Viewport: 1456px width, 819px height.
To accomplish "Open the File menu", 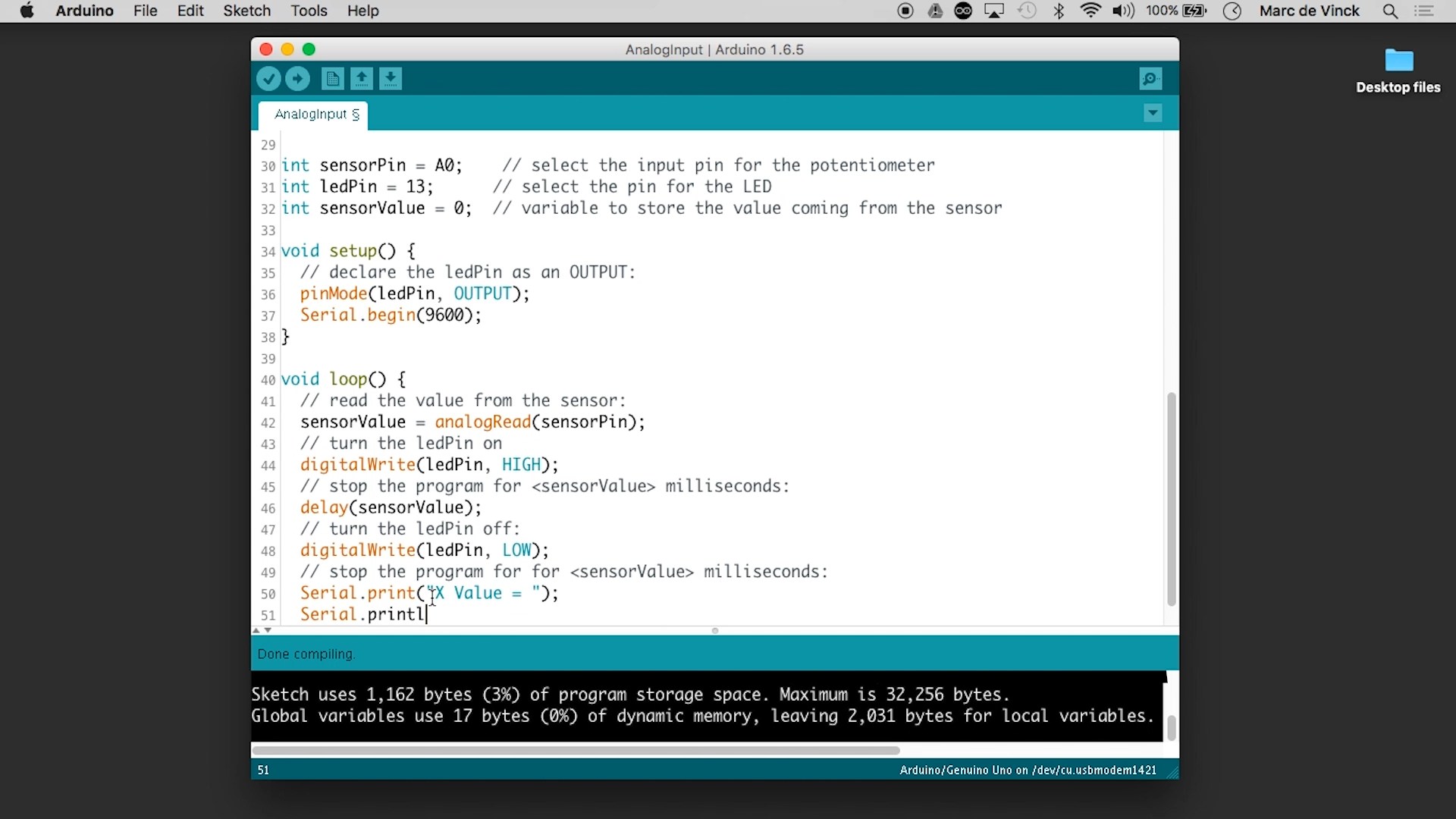I will 146,11.
